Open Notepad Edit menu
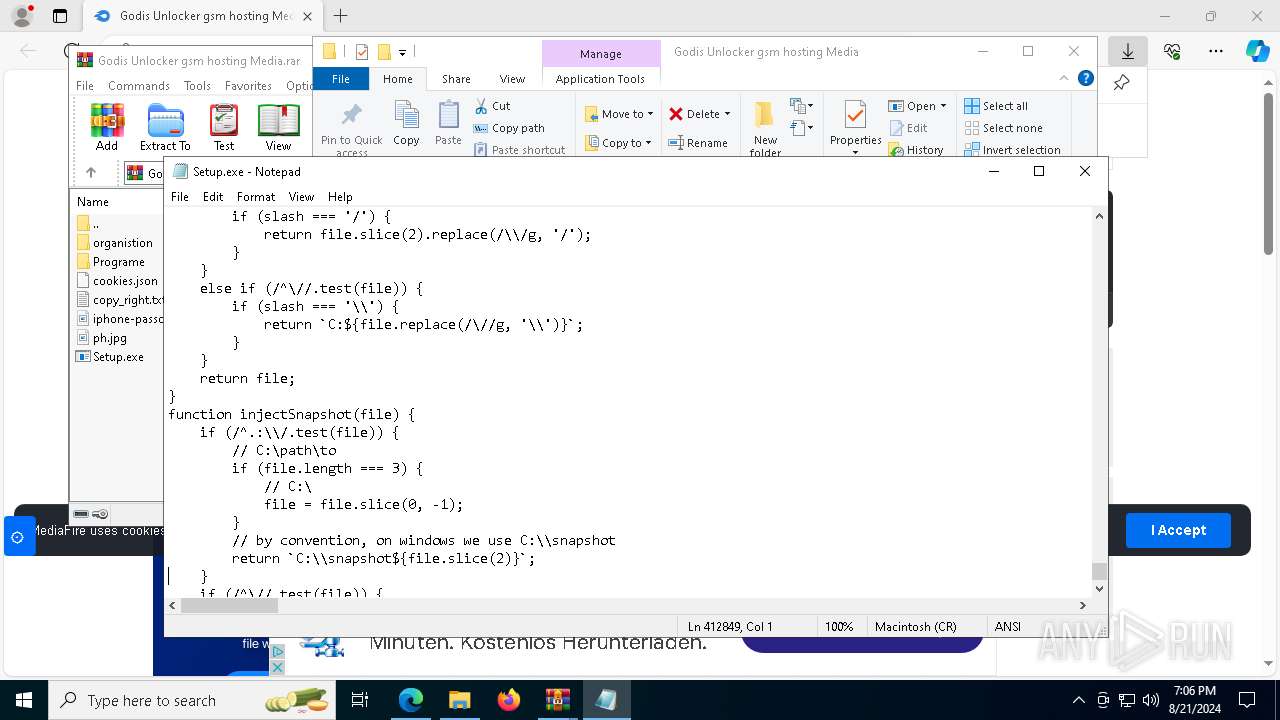Image resolution: width=1280 pixels, height=720 pixels. tap(213, 197)
